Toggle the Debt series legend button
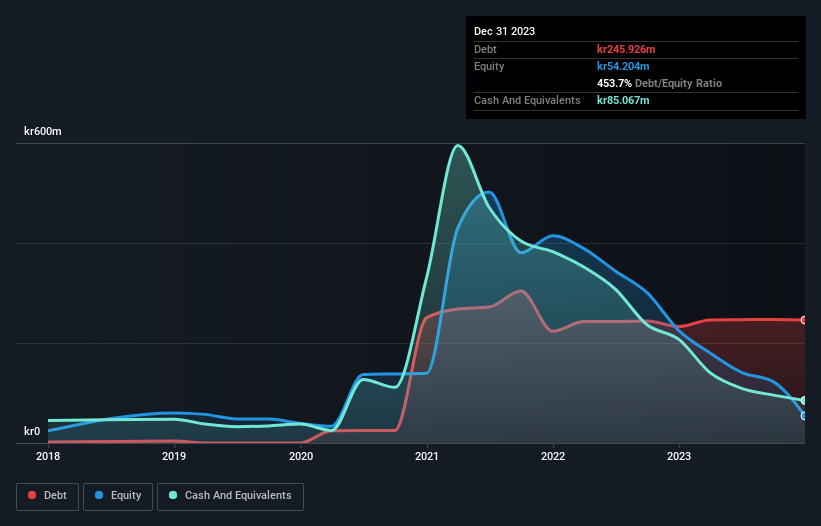Screen dimensions: 821x526 pos(47,496)
